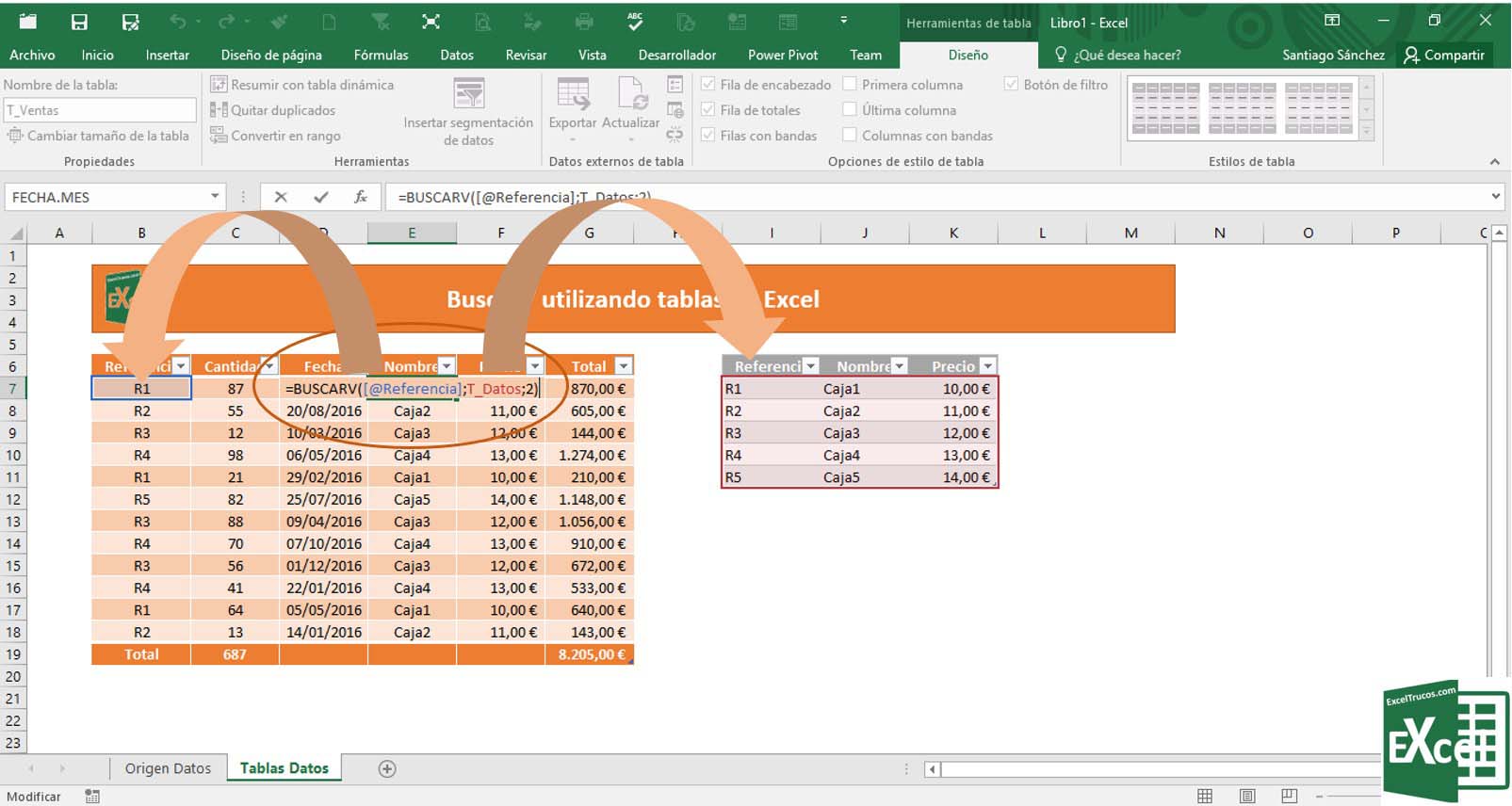Click the Save icon in quick access toolbar
Screen dimensions: 1512x806
pos(79,22)
